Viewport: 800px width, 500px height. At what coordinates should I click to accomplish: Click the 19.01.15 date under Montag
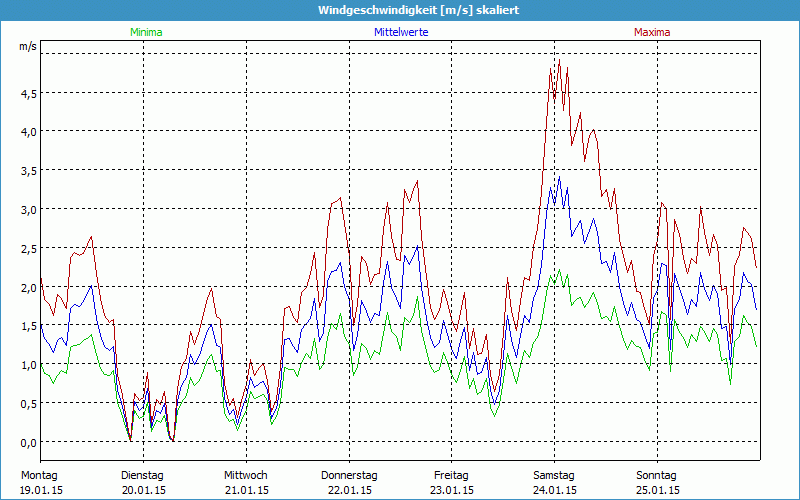click(x=41, y=490)
